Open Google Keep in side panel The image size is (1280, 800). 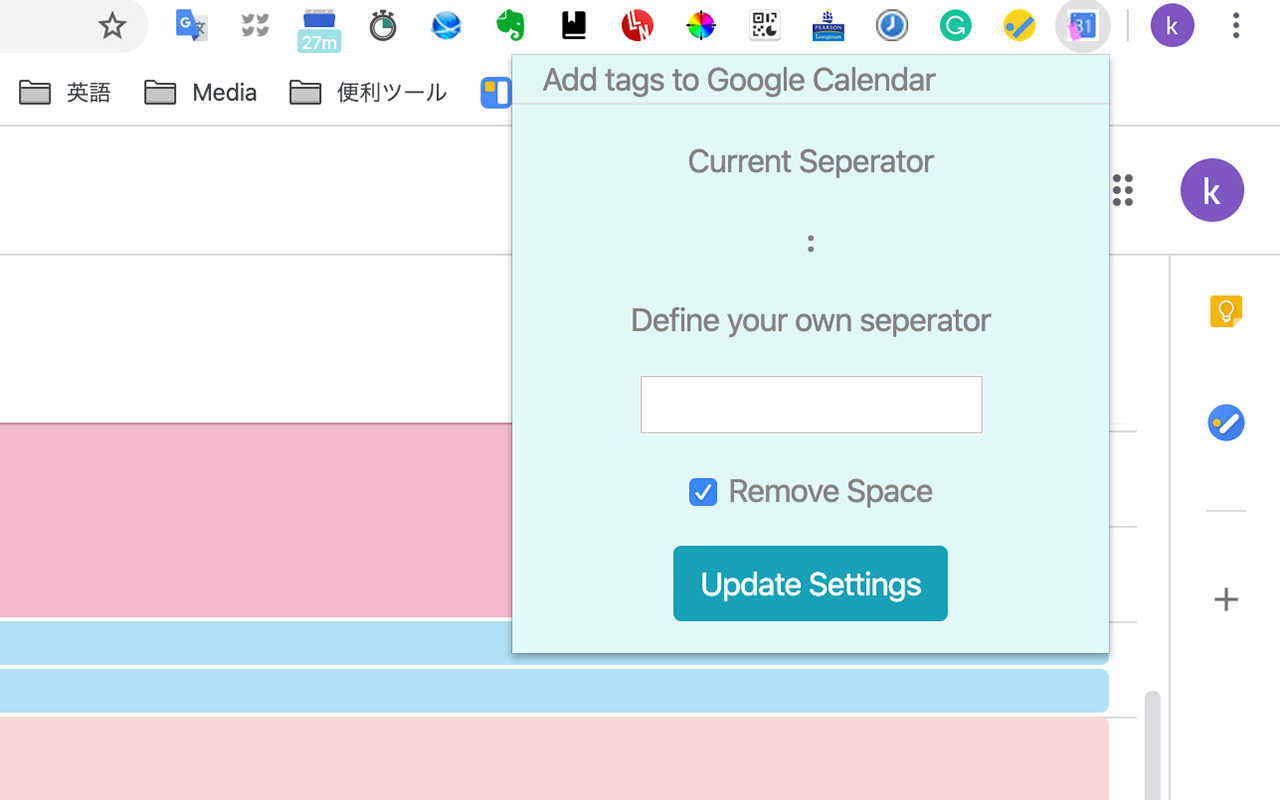point(1226,311)
